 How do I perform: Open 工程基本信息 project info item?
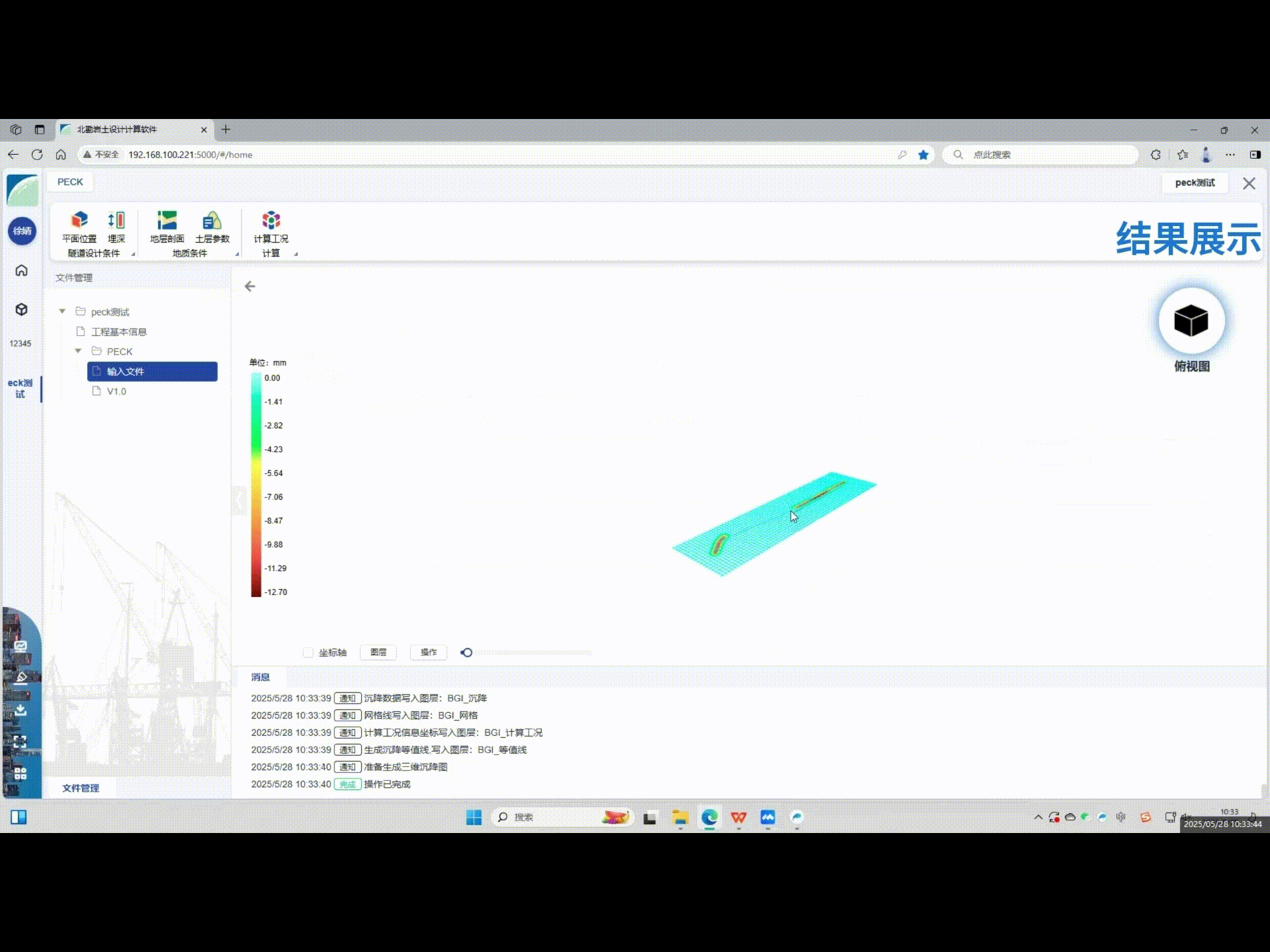click(119, 331)
